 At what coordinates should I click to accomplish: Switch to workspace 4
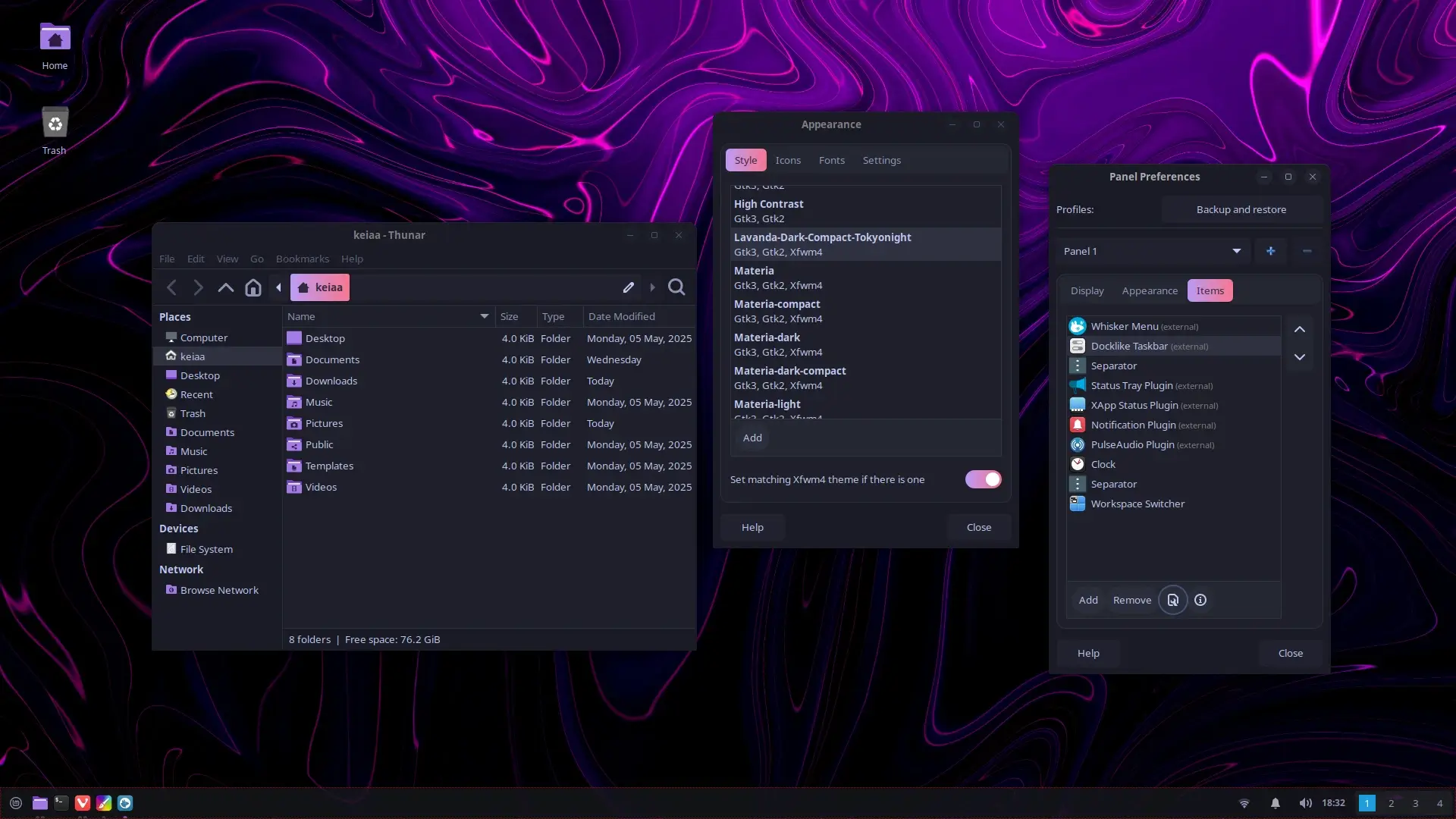coord(1439,803)
